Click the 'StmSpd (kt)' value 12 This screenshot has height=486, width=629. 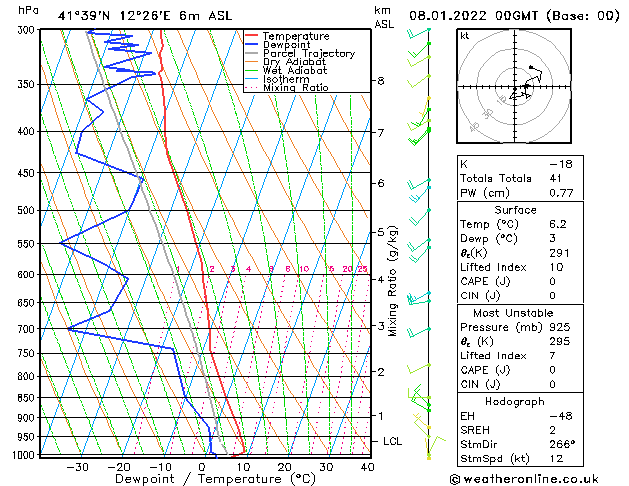(556, 459)
